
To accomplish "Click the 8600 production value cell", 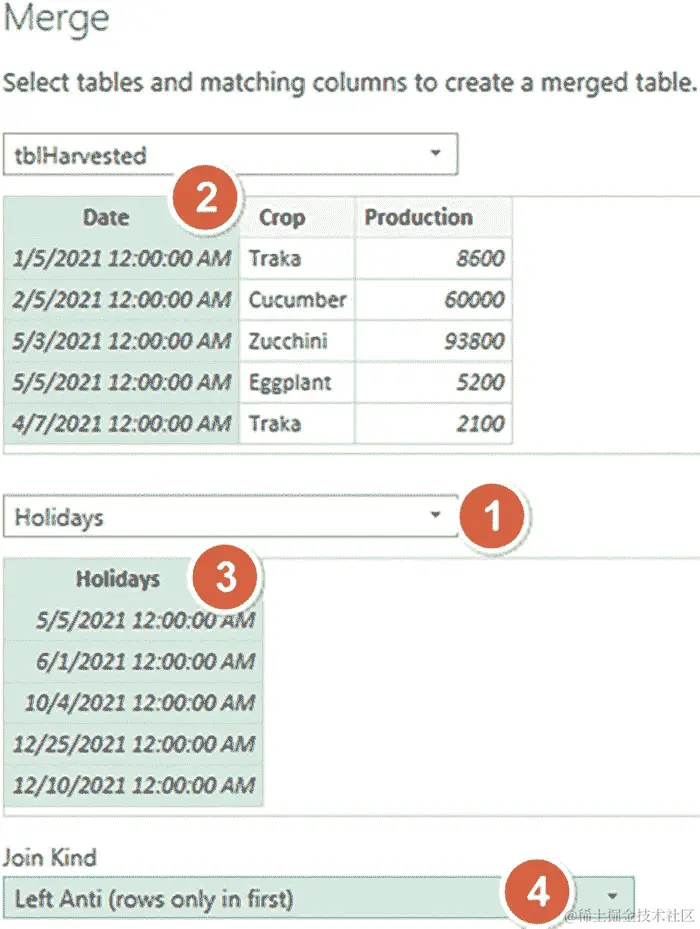I will point(433,258).
